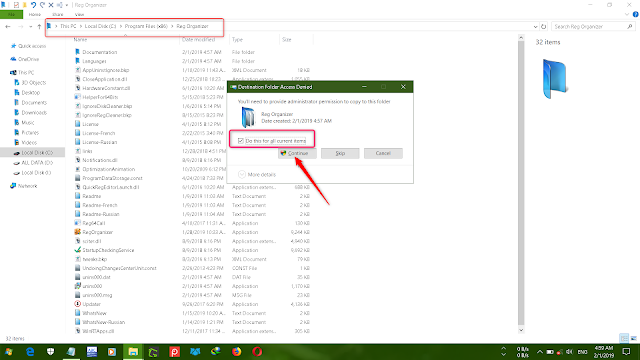Viewport: 640px width, 360px height.
Task: Expand the ribbon with the chevron
Action: 627,15
